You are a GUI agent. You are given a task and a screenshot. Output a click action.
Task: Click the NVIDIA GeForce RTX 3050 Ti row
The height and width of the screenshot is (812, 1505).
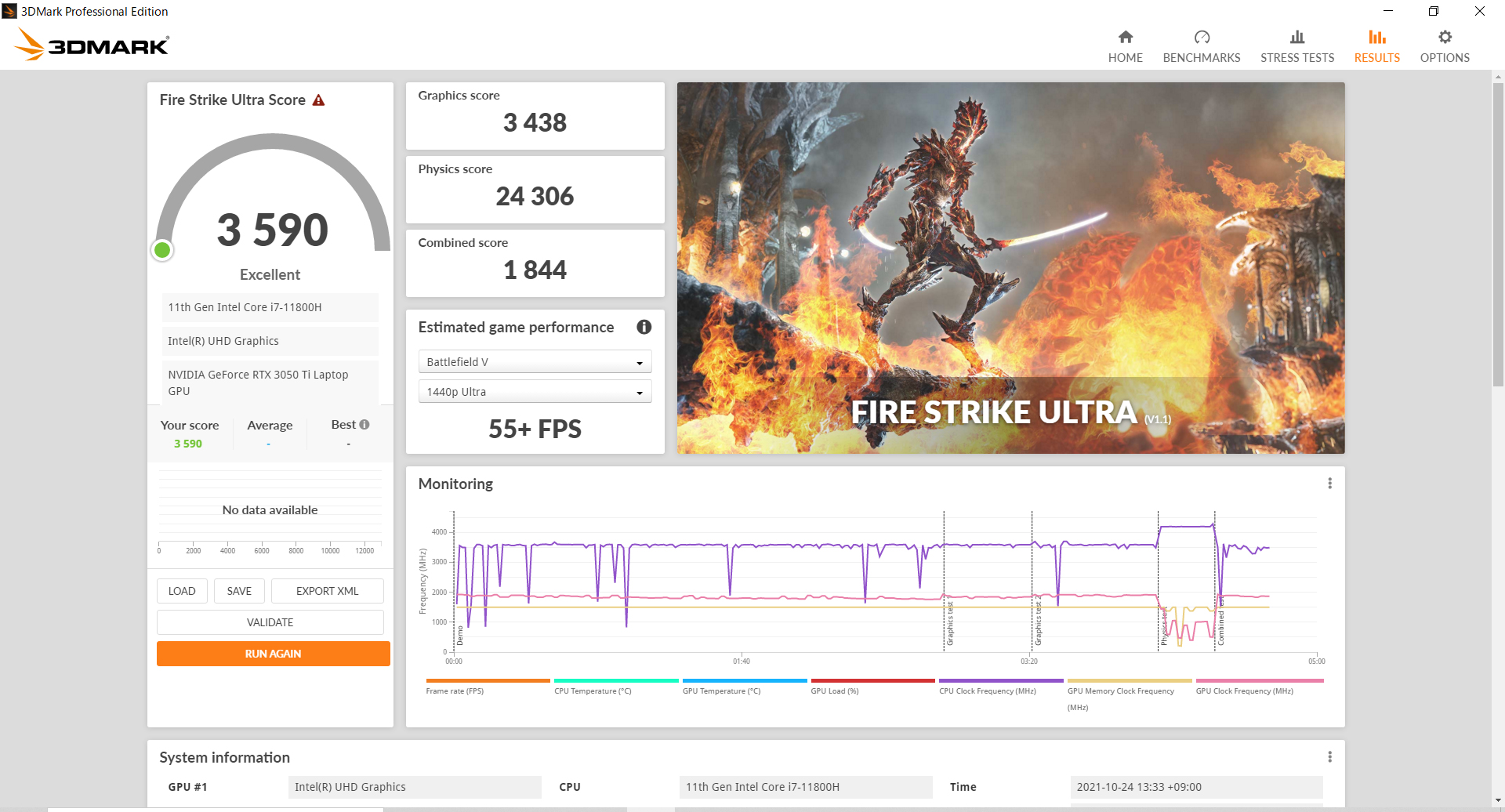(x=270, y=382)
